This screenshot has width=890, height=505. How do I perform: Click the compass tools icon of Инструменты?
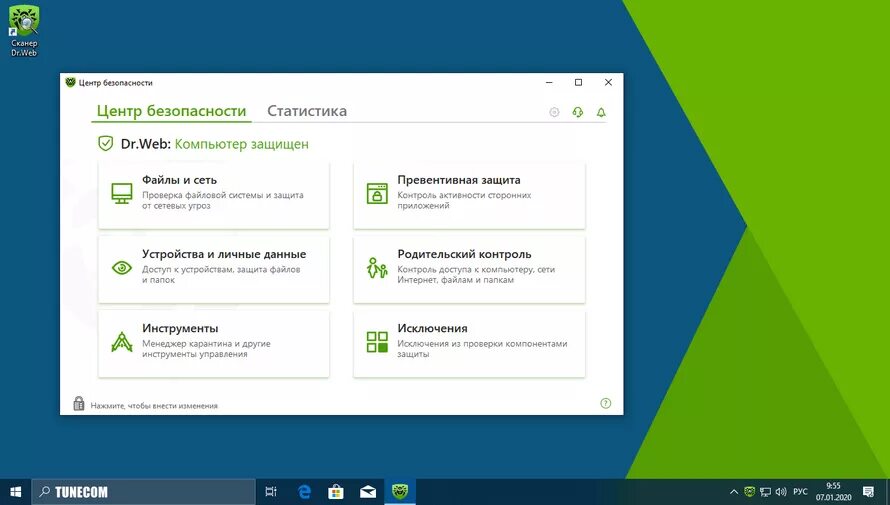122,342
